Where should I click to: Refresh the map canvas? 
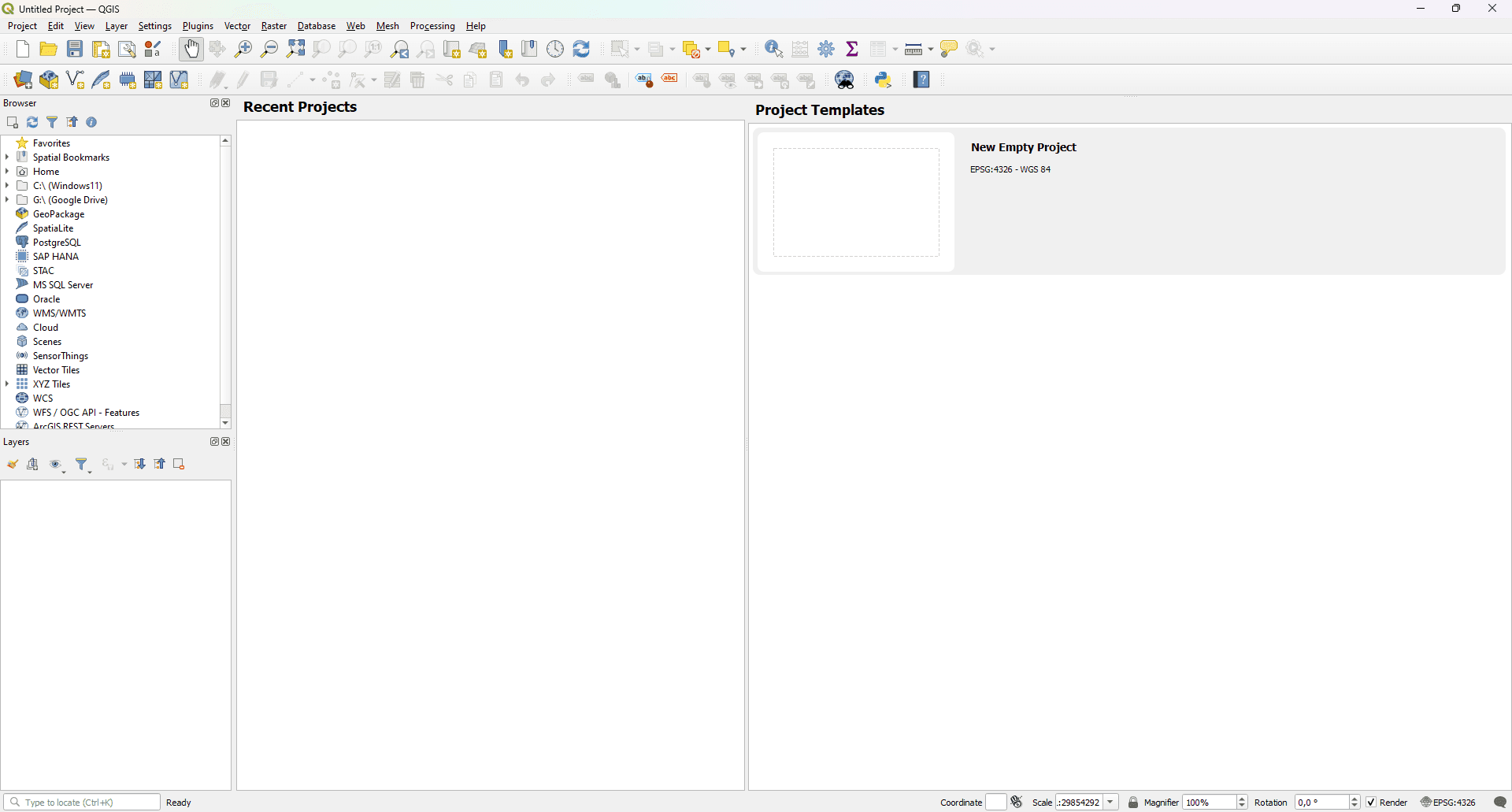(x=582, y=50)
